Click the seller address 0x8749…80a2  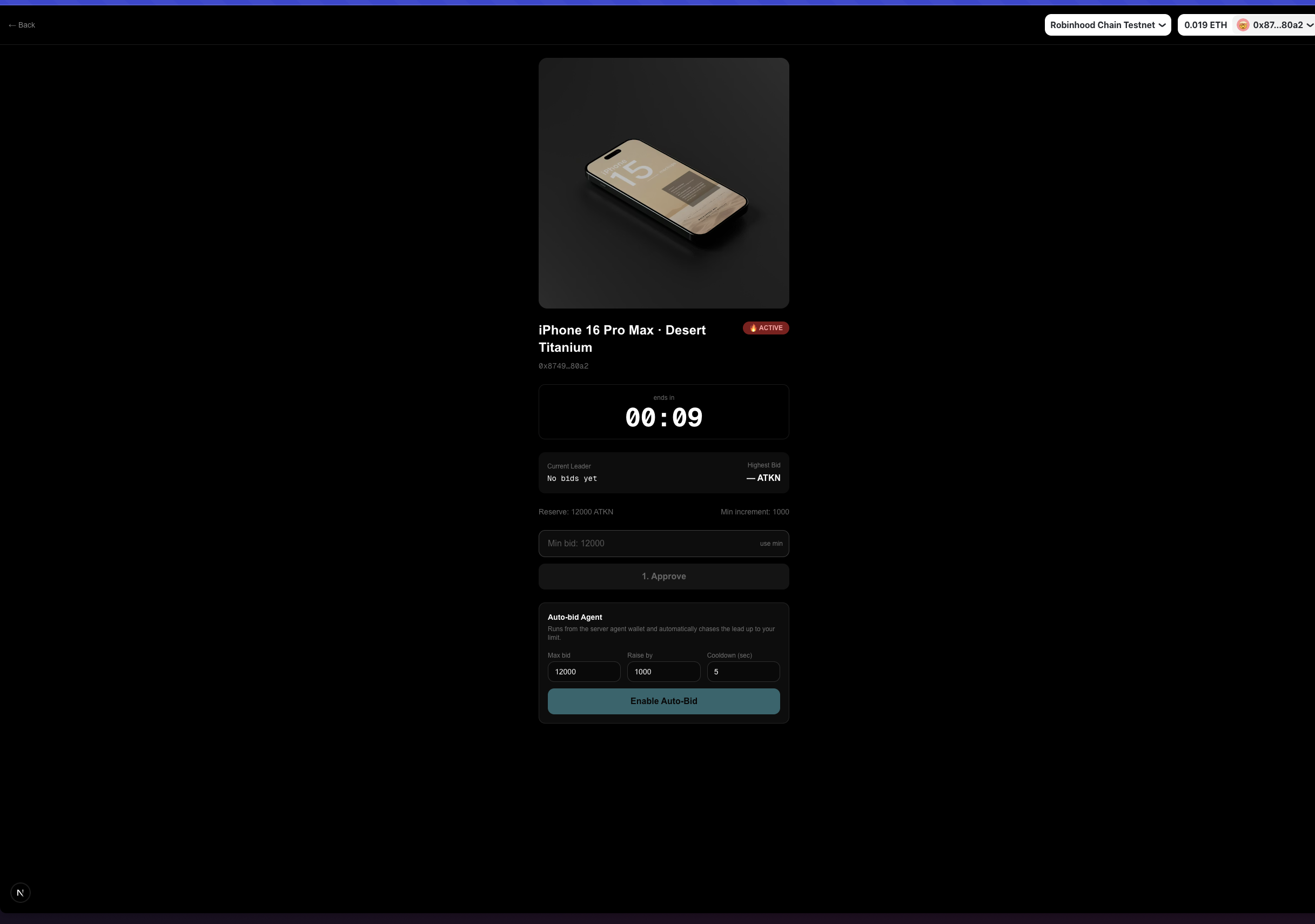[563, 366]
